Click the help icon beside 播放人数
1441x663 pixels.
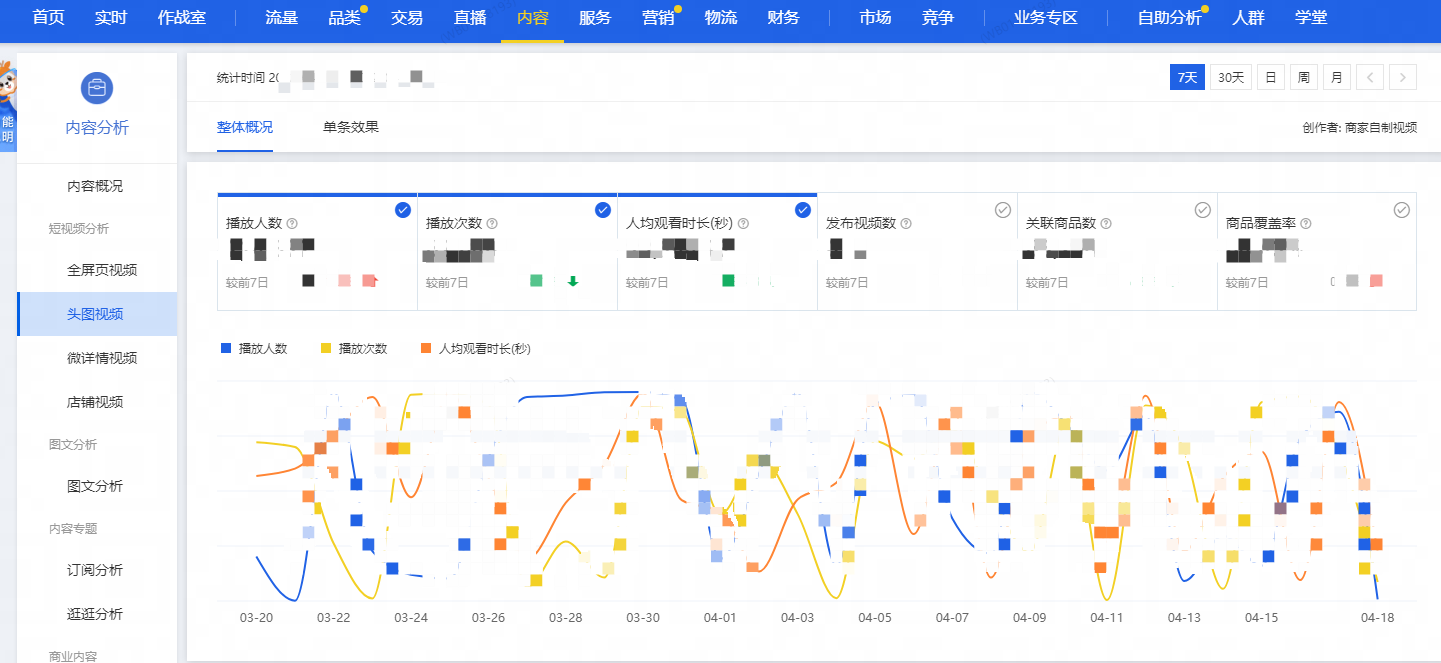pos(292,224)
